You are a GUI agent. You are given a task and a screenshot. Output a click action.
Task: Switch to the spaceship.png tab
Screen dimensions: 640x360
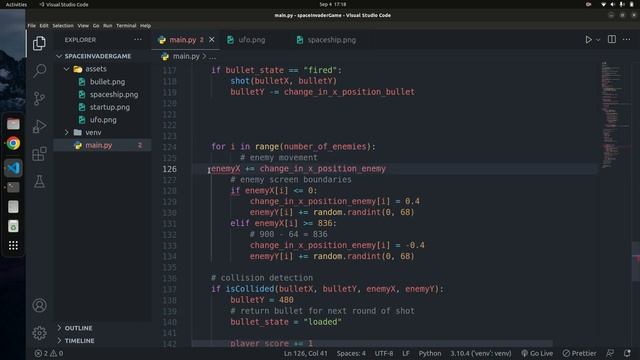(331, 40)
